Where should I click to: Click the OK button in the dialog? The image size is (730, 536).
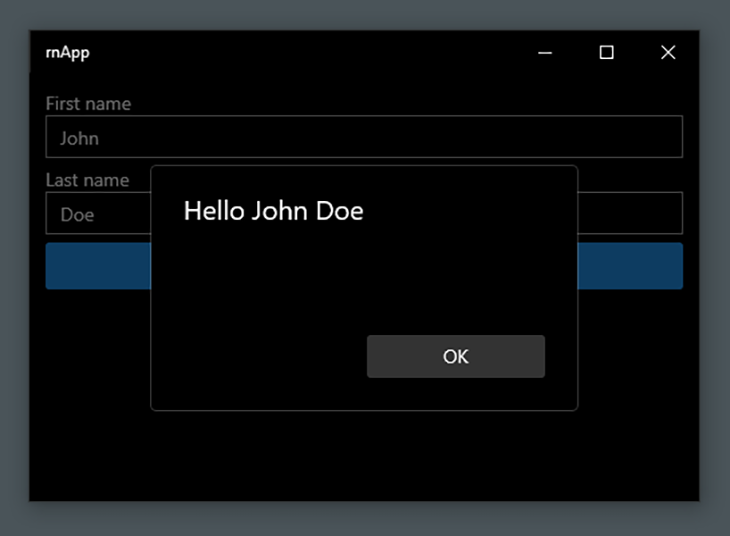455,357
